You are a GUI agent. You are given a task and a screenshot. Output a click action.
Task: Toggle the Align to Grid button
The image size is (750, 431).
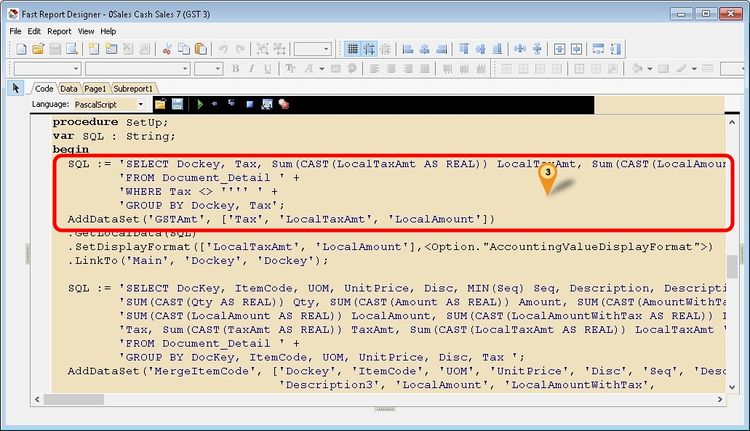click(370, 49)
